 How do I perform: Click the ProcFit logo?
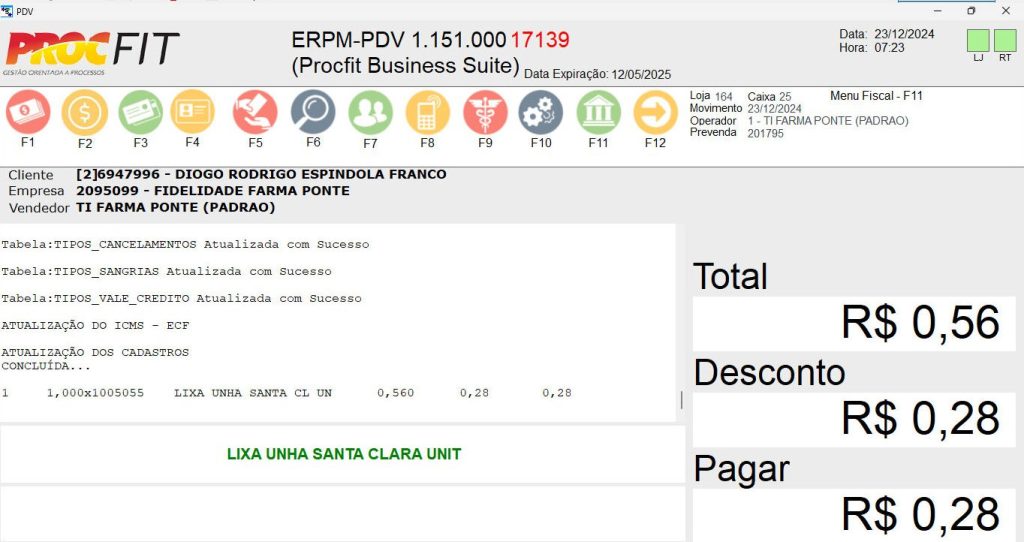click(91, 52)
